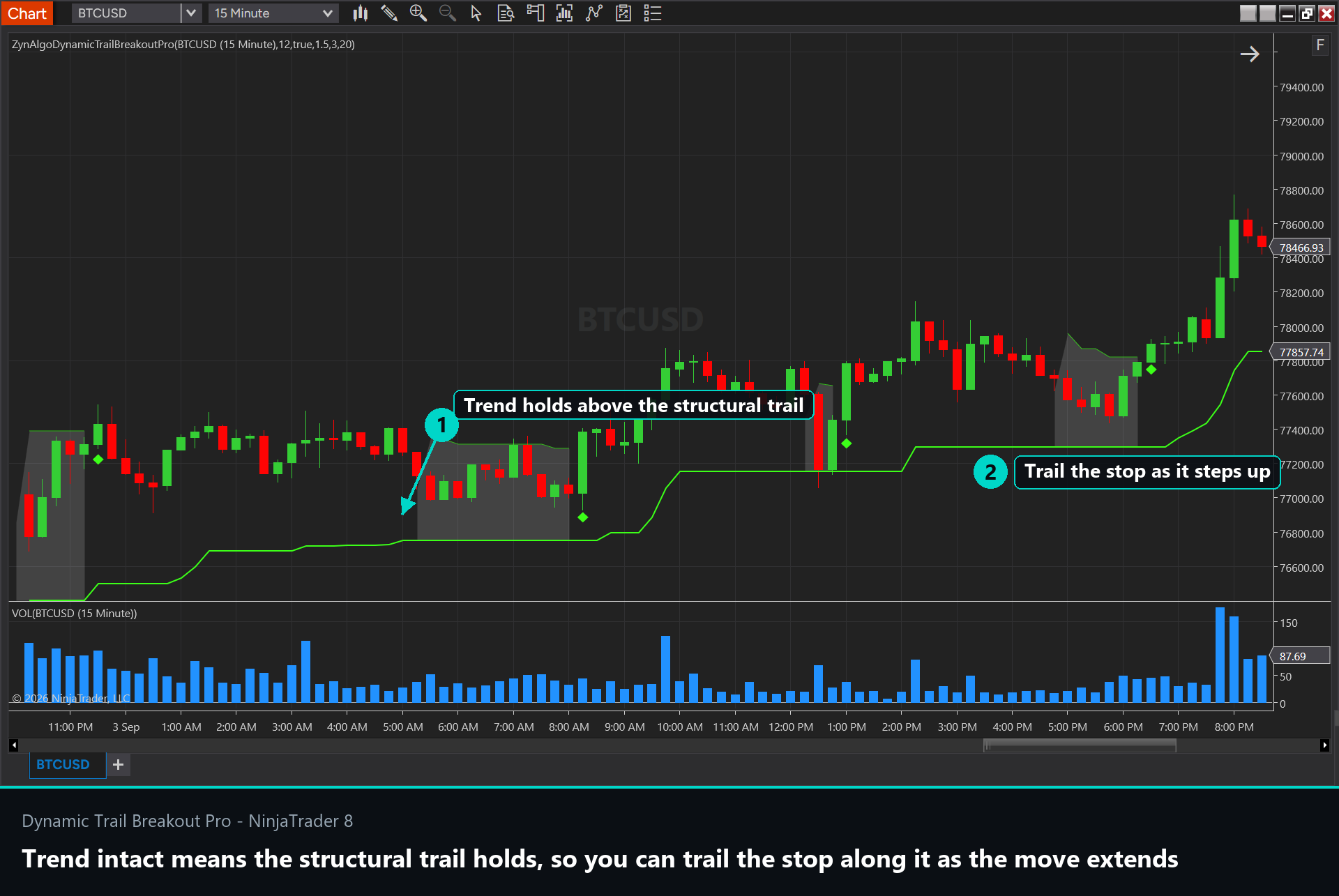Select the drawing tools pencil icon
1339x896 pixels.
point(389,13)
